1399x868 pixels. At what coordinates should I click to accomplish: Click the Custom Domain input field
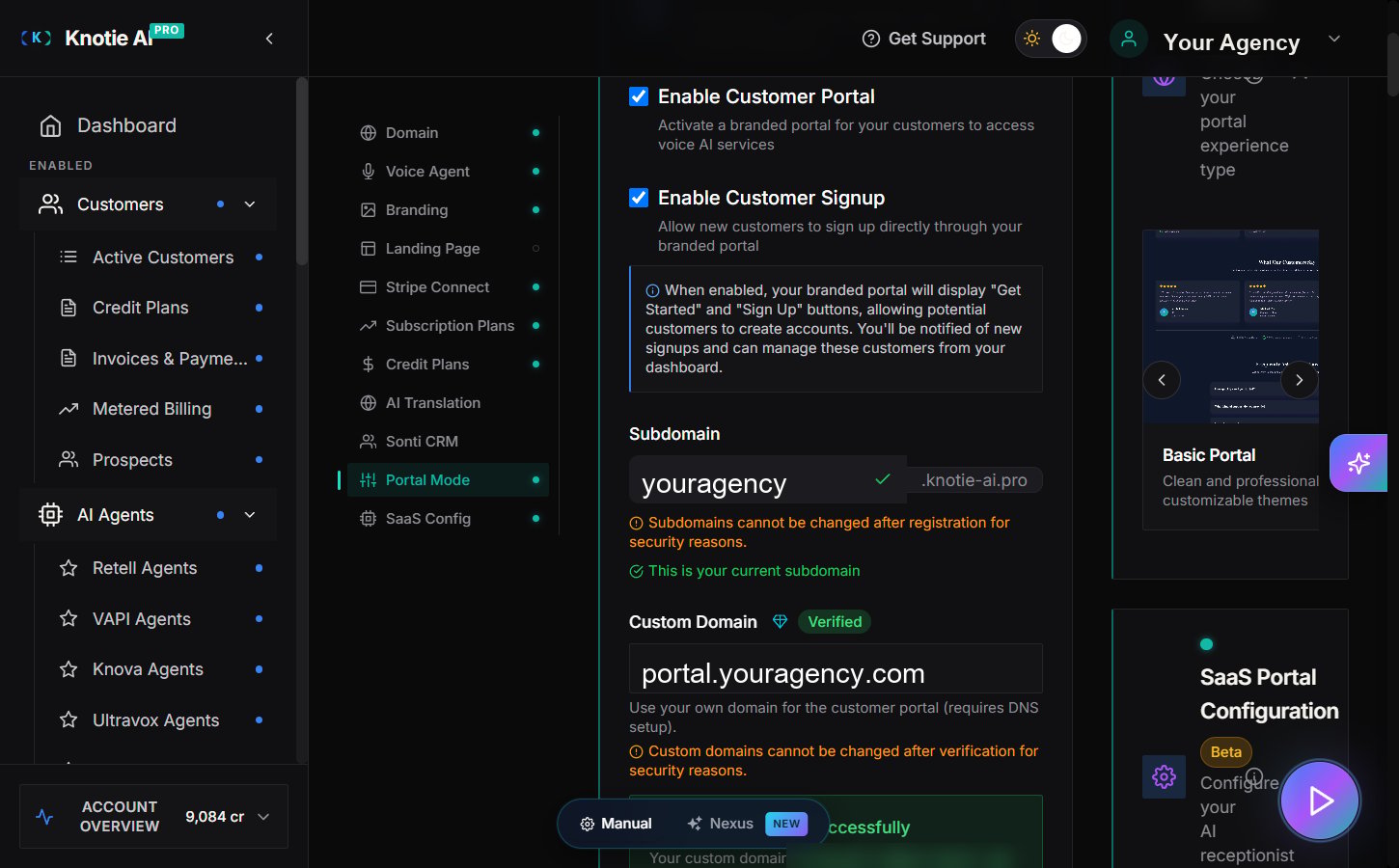click(x=836, y=668)
